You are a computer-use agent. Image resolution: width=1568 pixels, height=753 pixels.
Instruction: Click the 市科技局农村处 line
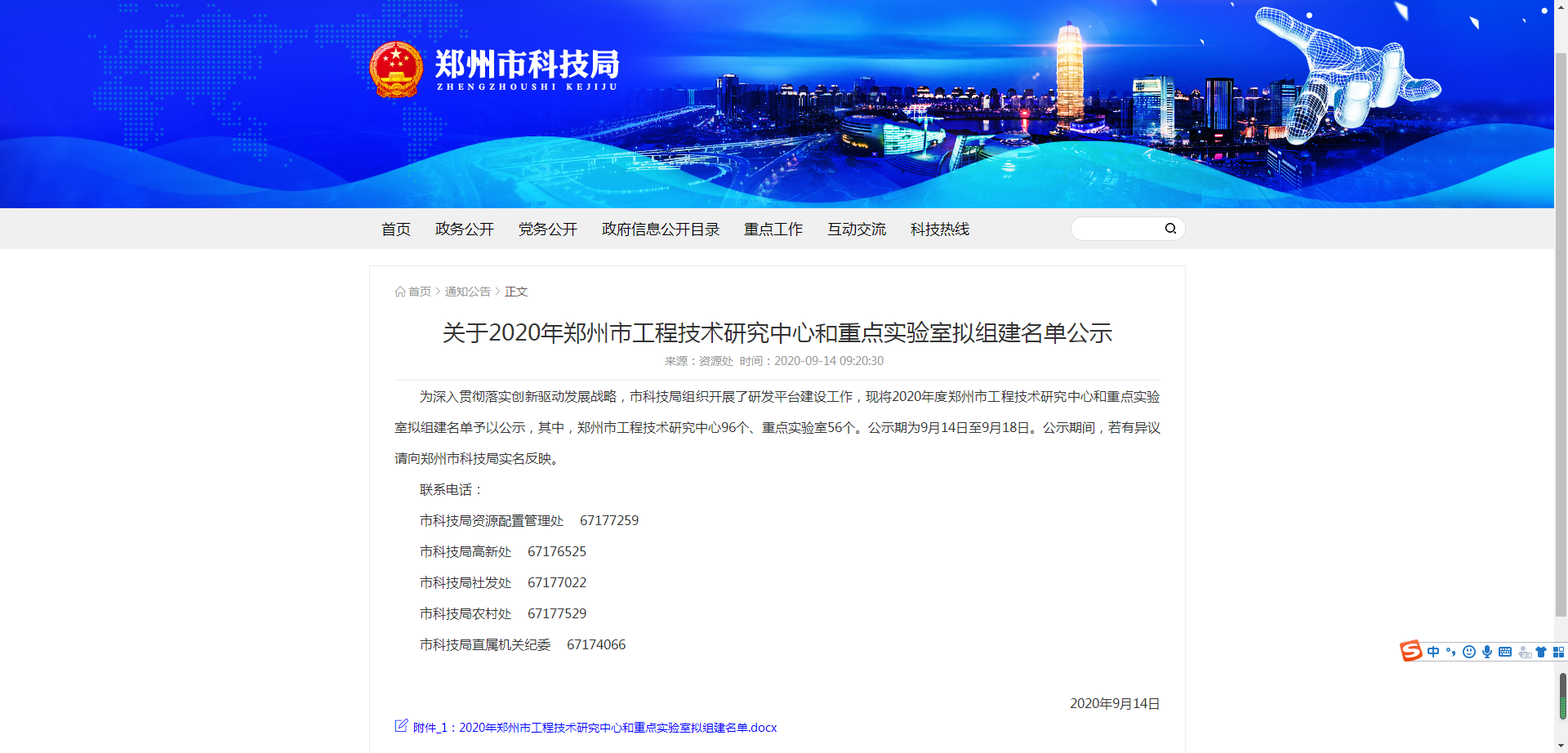[x=465, y=614]
